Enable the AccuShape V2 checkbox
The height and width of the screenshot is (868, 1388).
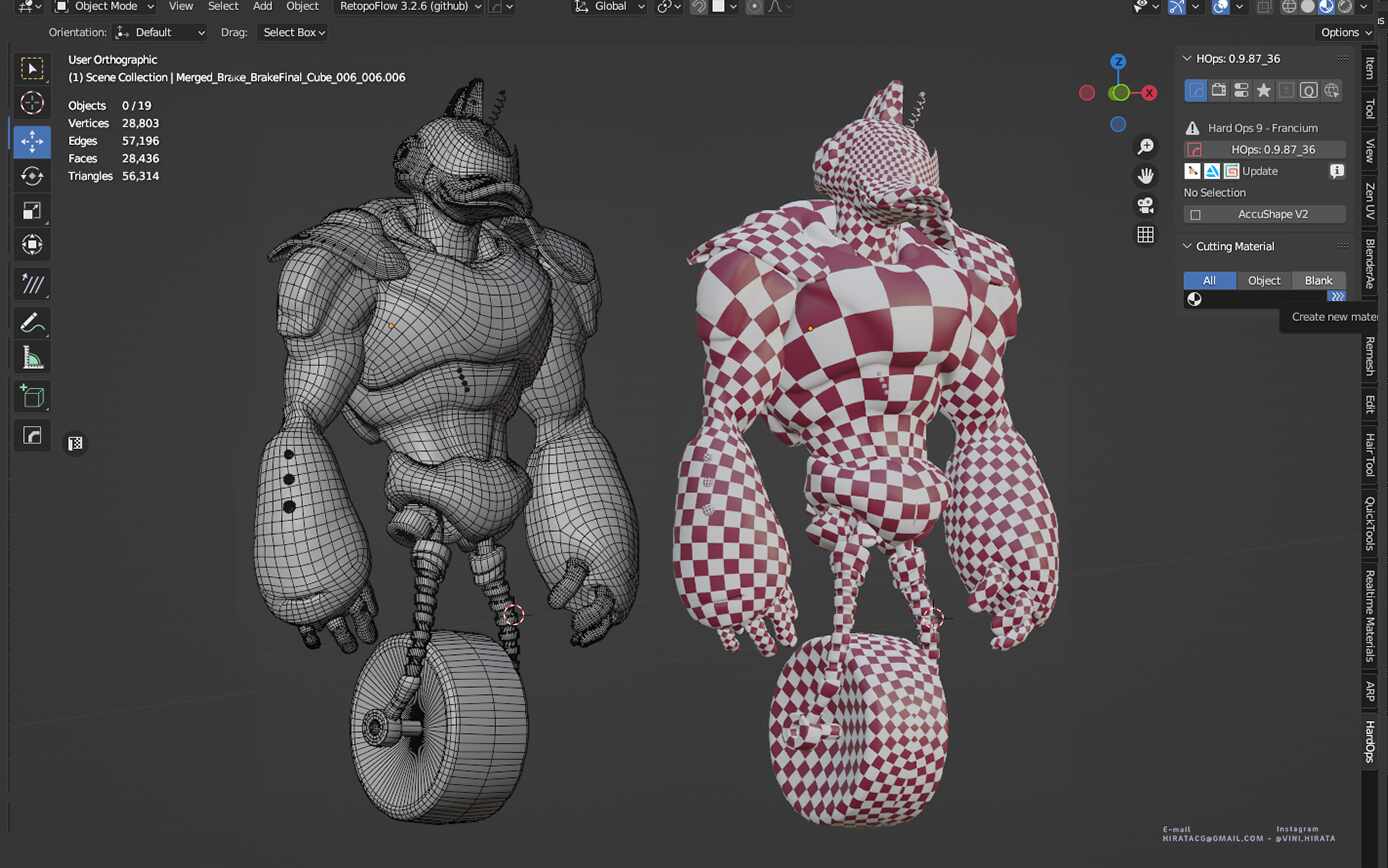(1195, 215)
